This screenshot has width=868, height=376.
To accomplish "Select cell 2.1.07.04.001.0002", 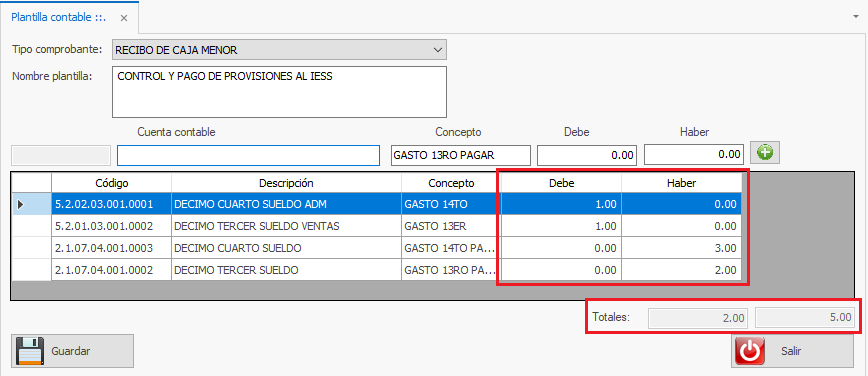I will [111, 270].
